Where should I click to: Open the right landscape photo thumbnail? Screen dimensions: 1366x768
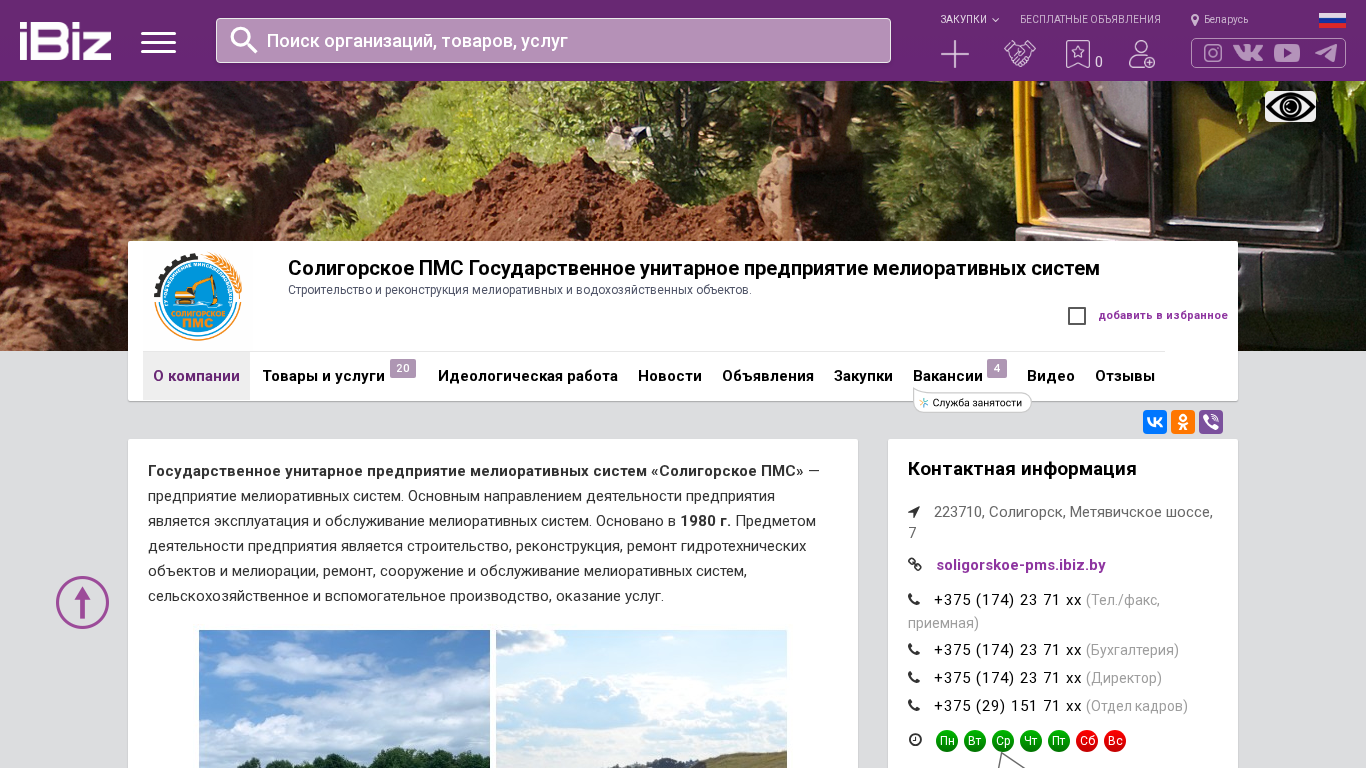point(641,699)
